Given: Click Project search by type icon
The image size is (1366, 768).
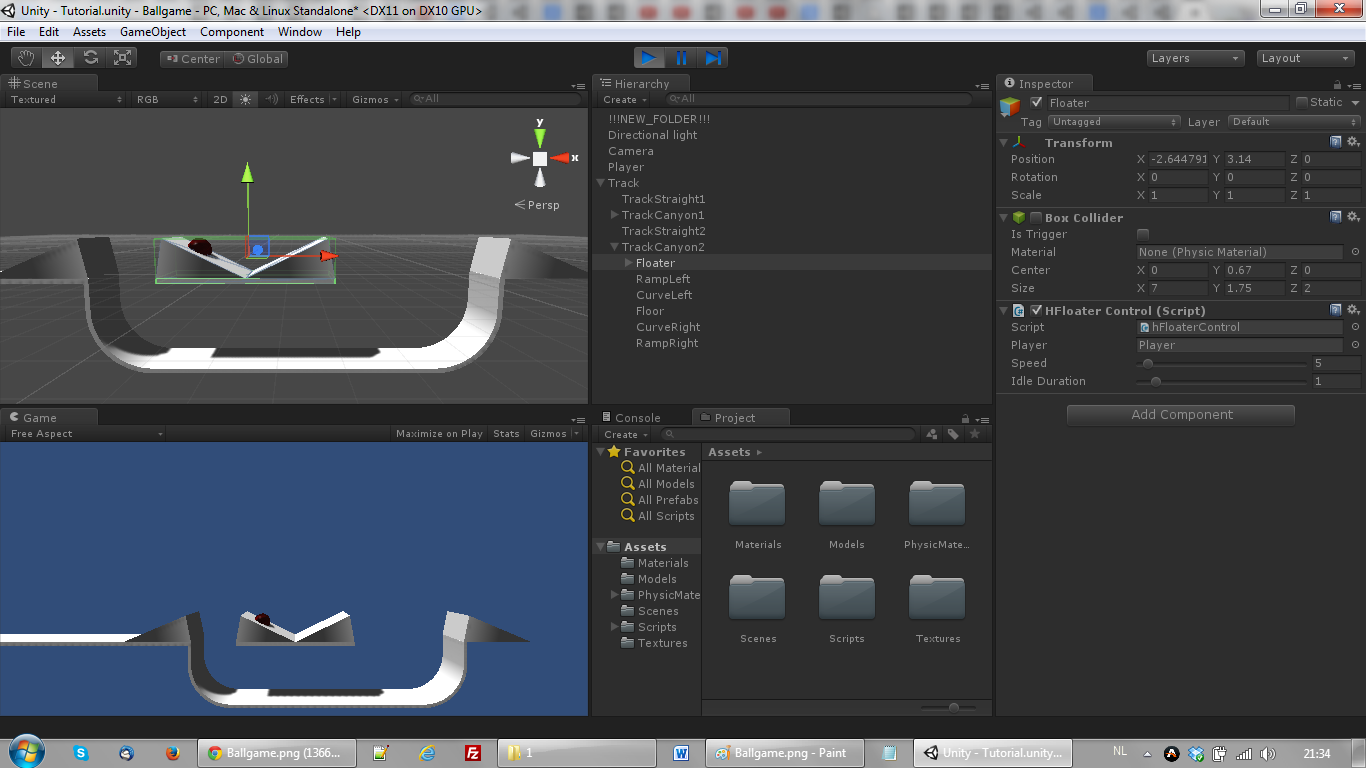Looking at the screenshot, I should (932, 434).
